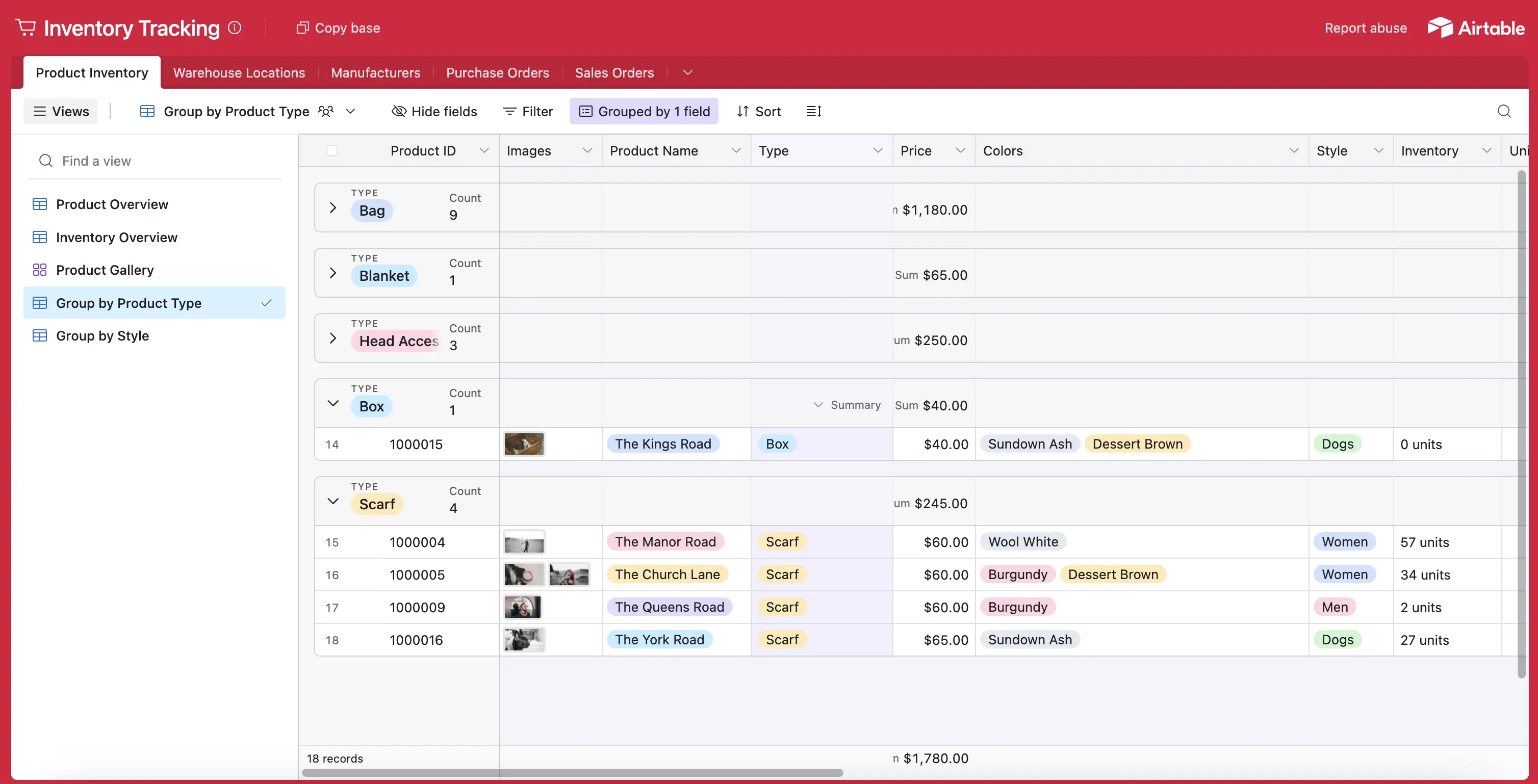
Task: Toggle the select-all checkbox in the header
Action: coord(332,151)
